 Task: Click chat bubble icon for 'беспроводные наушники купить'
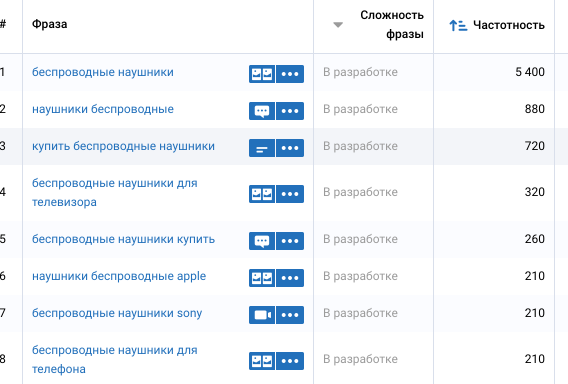262,241
